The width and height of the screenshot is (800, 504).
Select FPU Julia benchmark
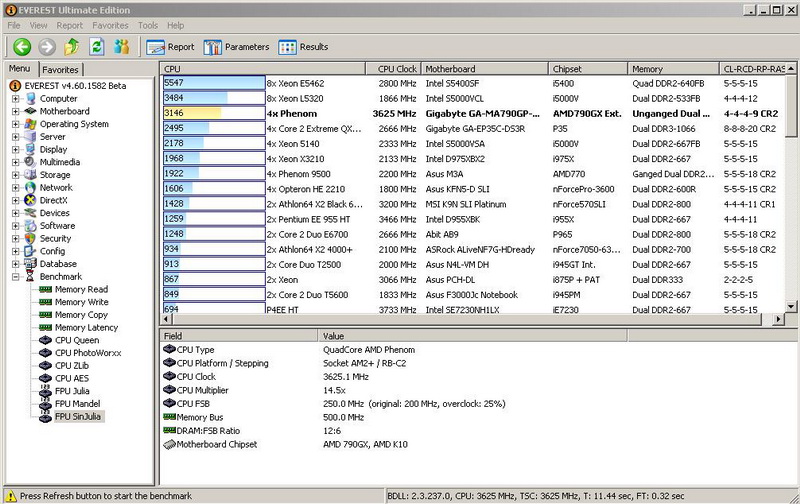click(72, 391)
